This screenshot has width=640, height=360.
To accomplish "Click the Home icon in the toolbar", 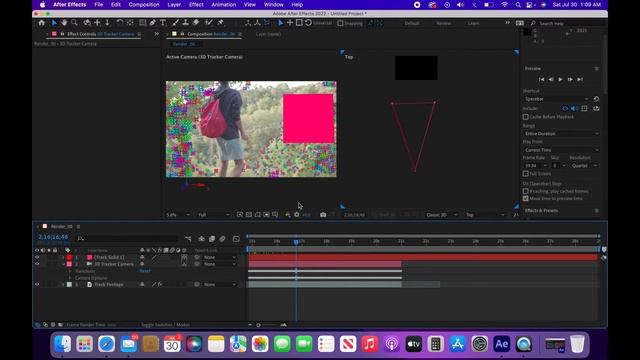I will point(42,23).
